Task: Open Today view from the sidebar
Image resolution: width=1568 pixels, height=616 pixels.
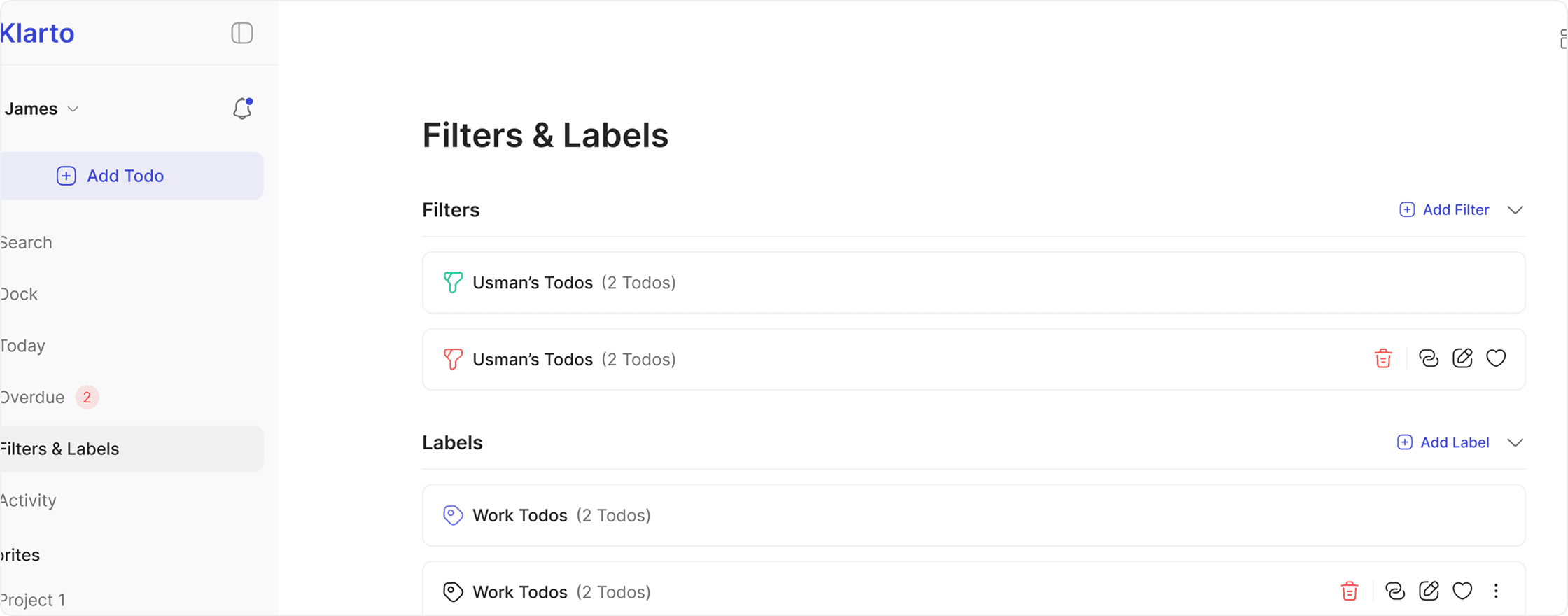Action: (22, 345)
